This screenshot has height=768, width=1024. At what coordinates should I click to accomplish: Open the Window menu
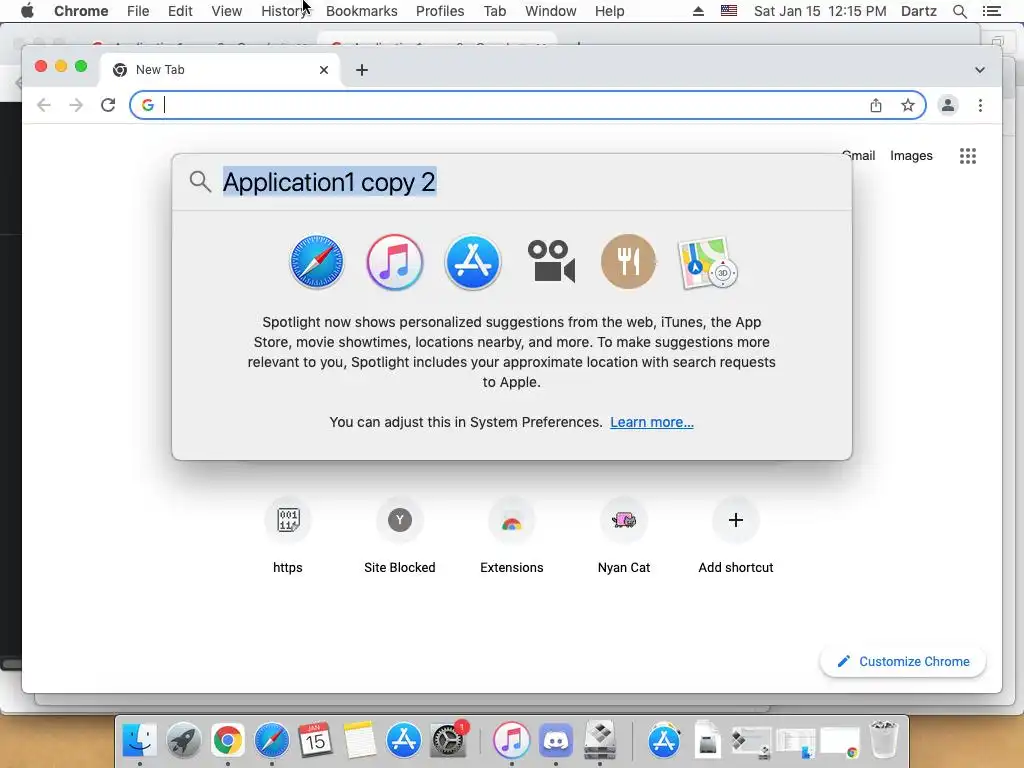coord(551,11)
